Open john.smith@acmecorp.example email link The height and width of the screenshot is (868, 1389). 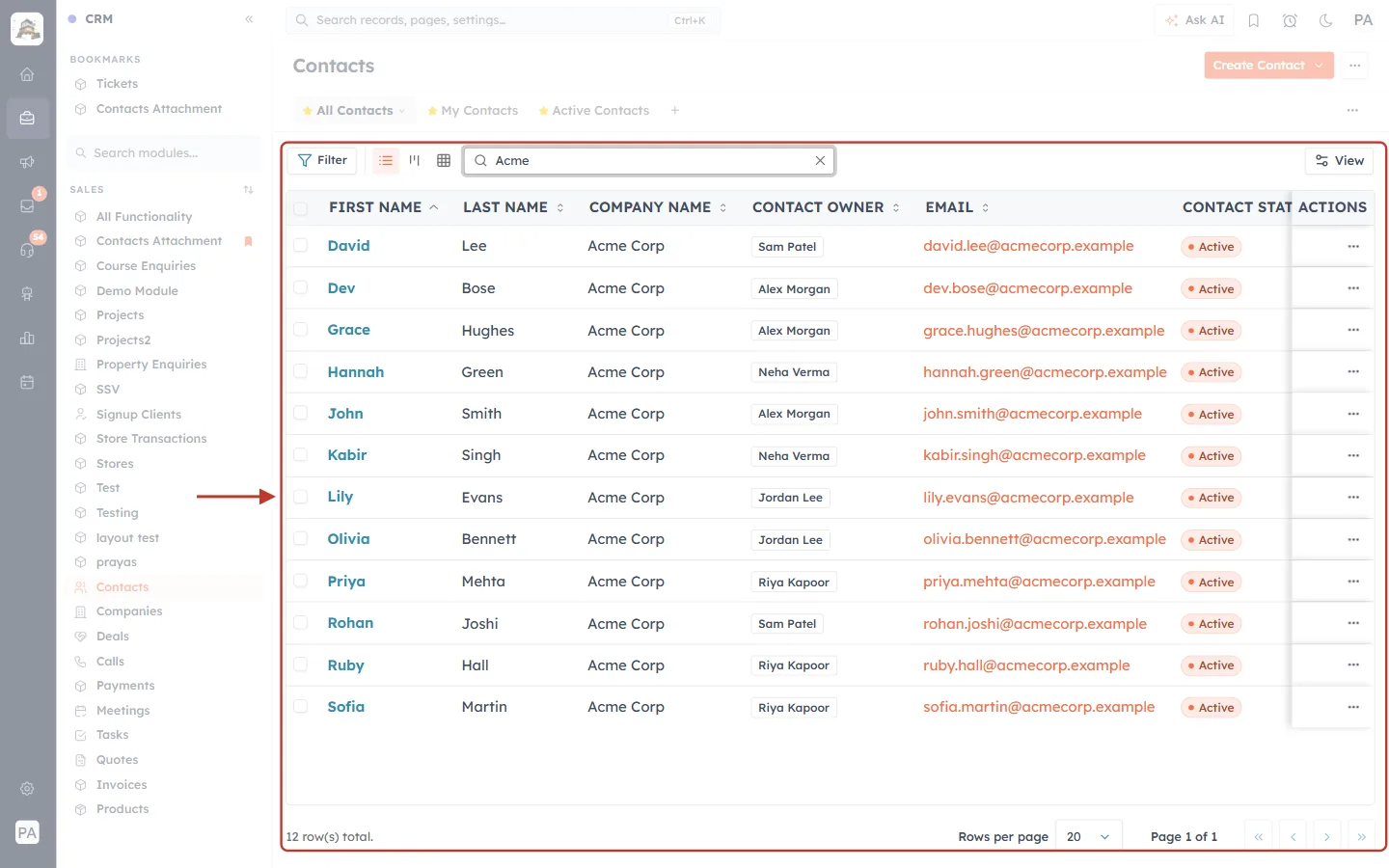(1032, 414)
